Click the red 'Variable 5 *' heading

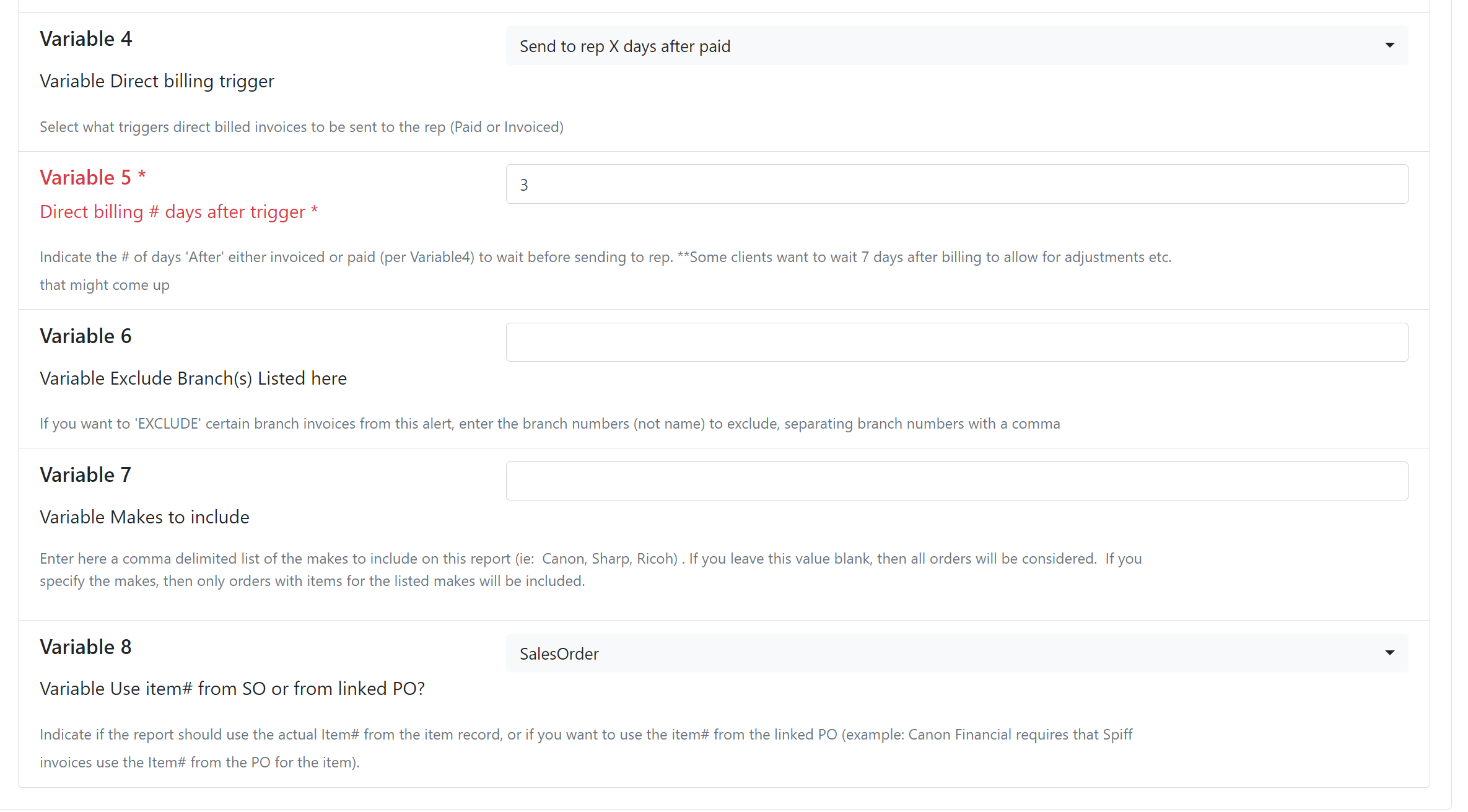(x=93, y=178)
